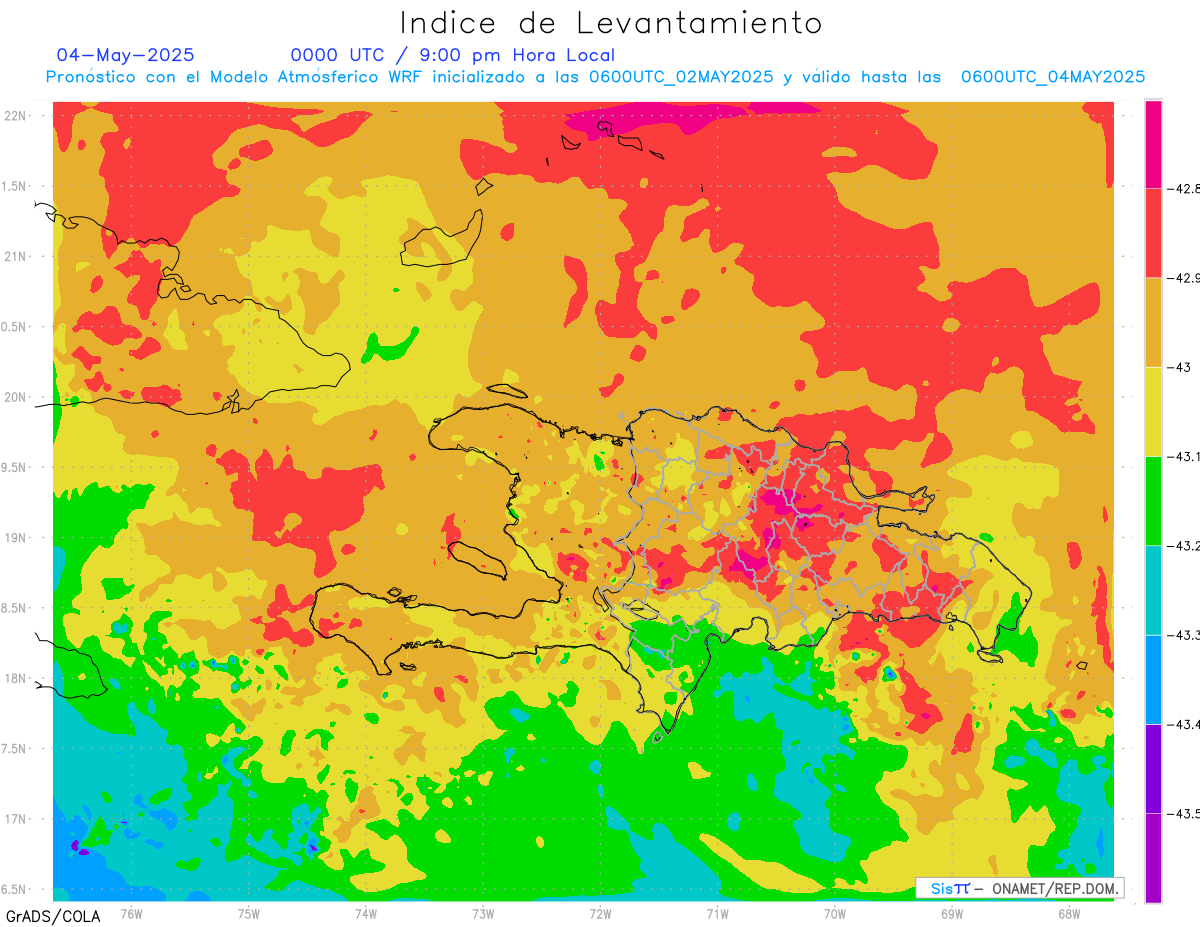Click the blue swatch between -43.3 and -43.4
Viewport: 1200px width, 927px height.
click(x=1153, y=679)
